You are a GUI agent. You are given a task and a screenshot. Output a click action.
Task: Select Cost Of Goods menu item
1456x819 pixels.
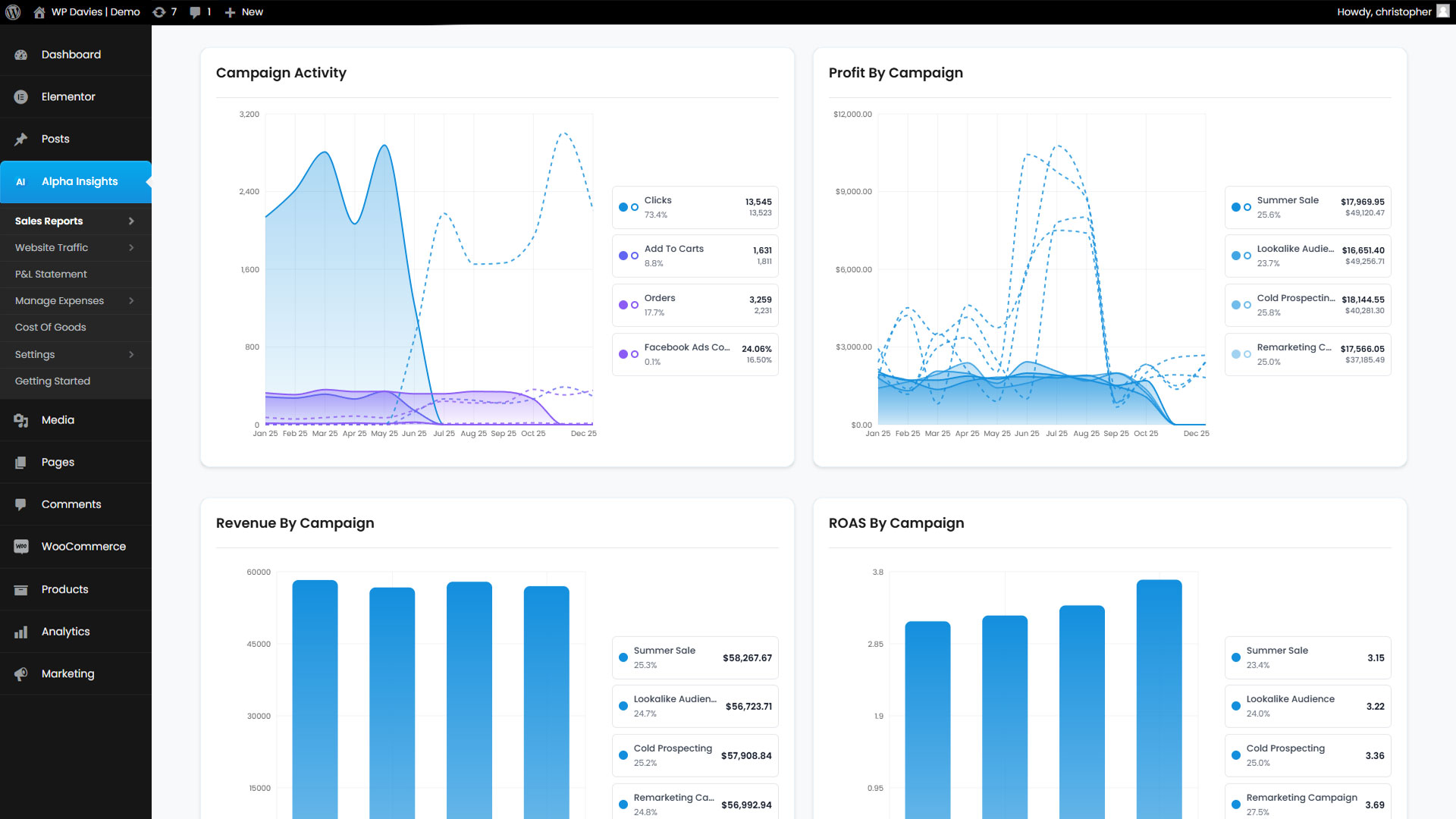coord(51,328)
